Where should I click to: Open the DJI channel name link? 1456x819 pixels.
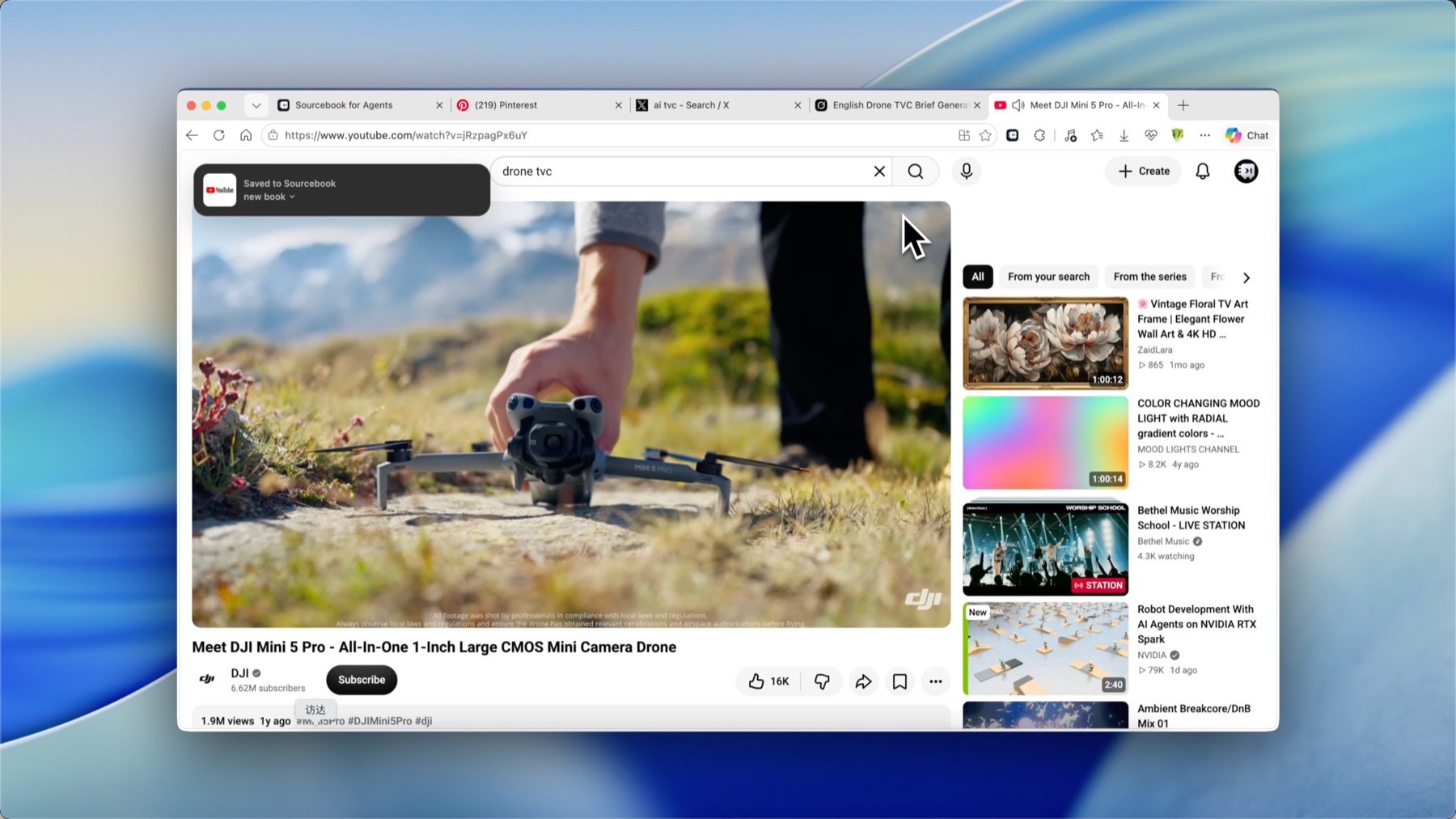click(x=239, y=673)
